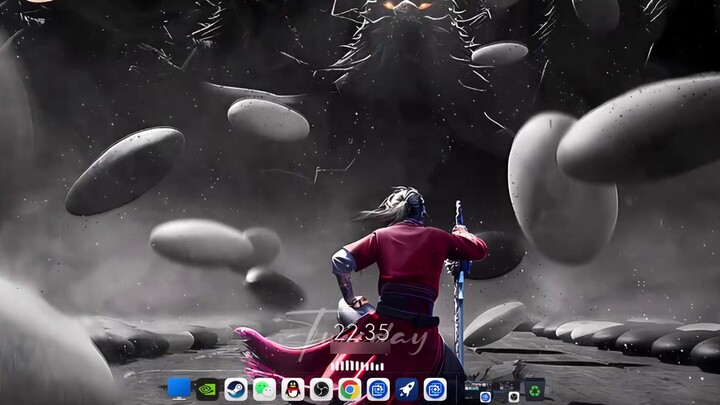Launch Google Chrome from the dock

coord(349,389)
